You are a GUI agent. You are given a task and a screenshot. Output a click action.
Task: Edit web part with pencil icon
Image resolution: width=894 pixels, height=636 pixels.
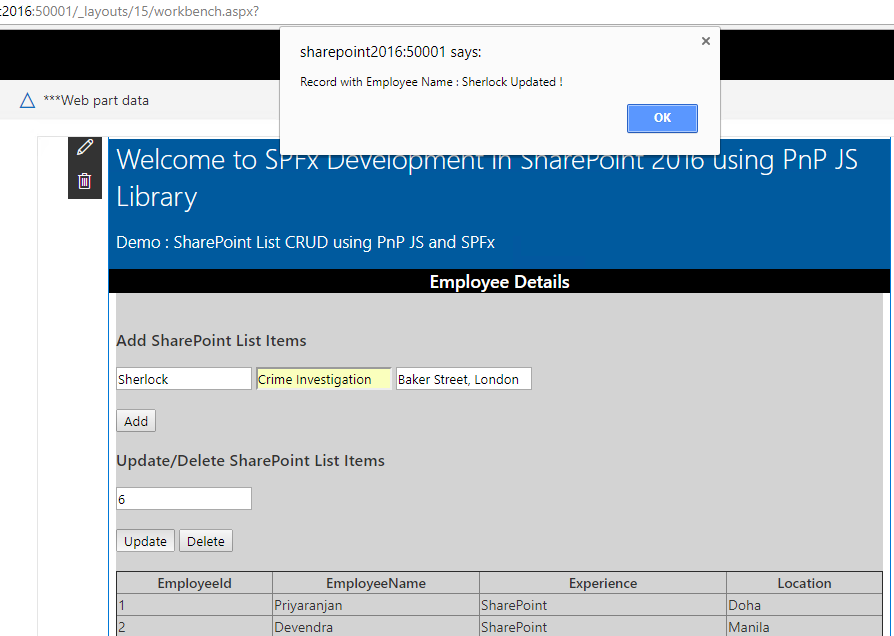click(x=85, y=147)
